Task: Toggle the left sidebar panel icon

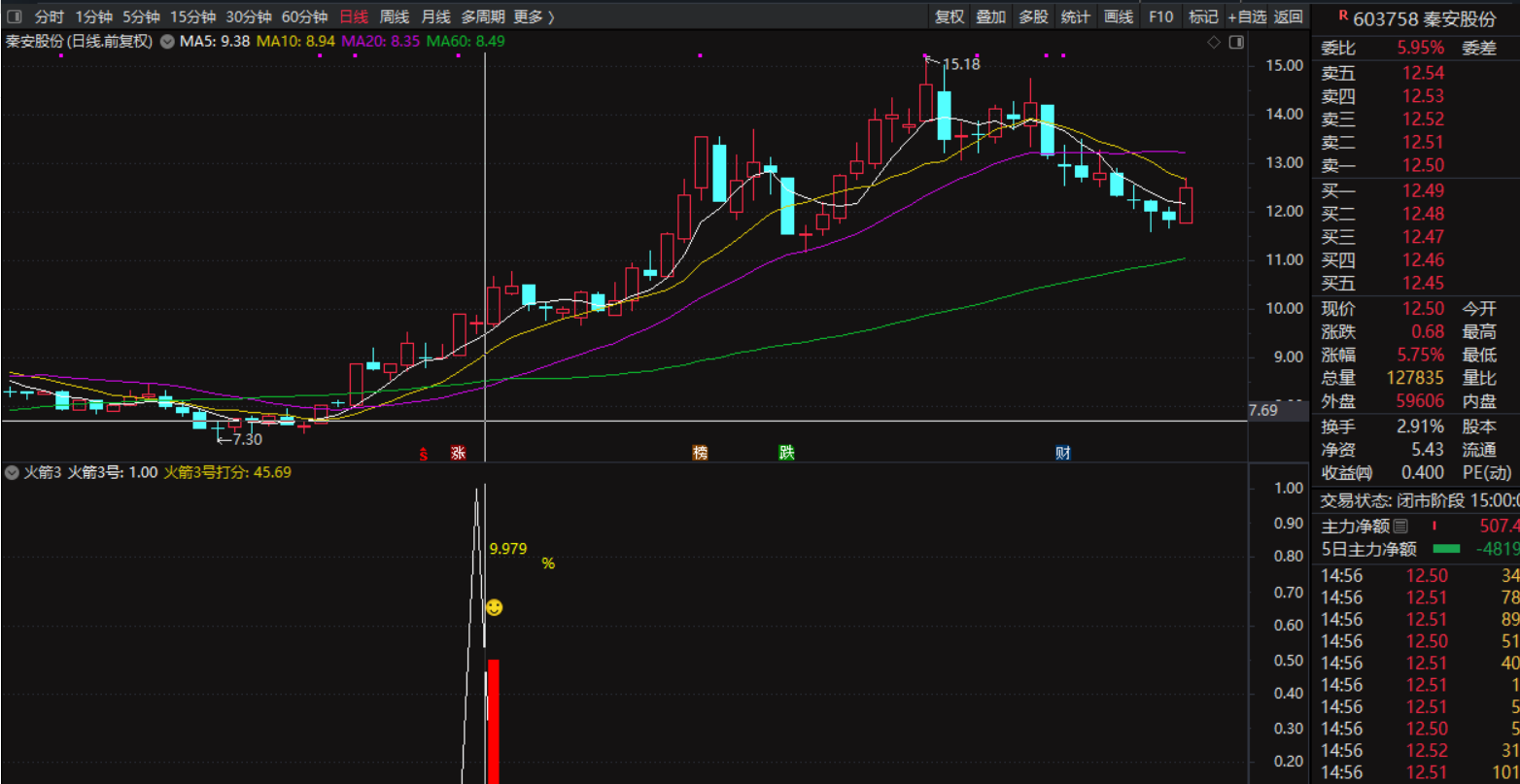Action: (x=14, y=17)
